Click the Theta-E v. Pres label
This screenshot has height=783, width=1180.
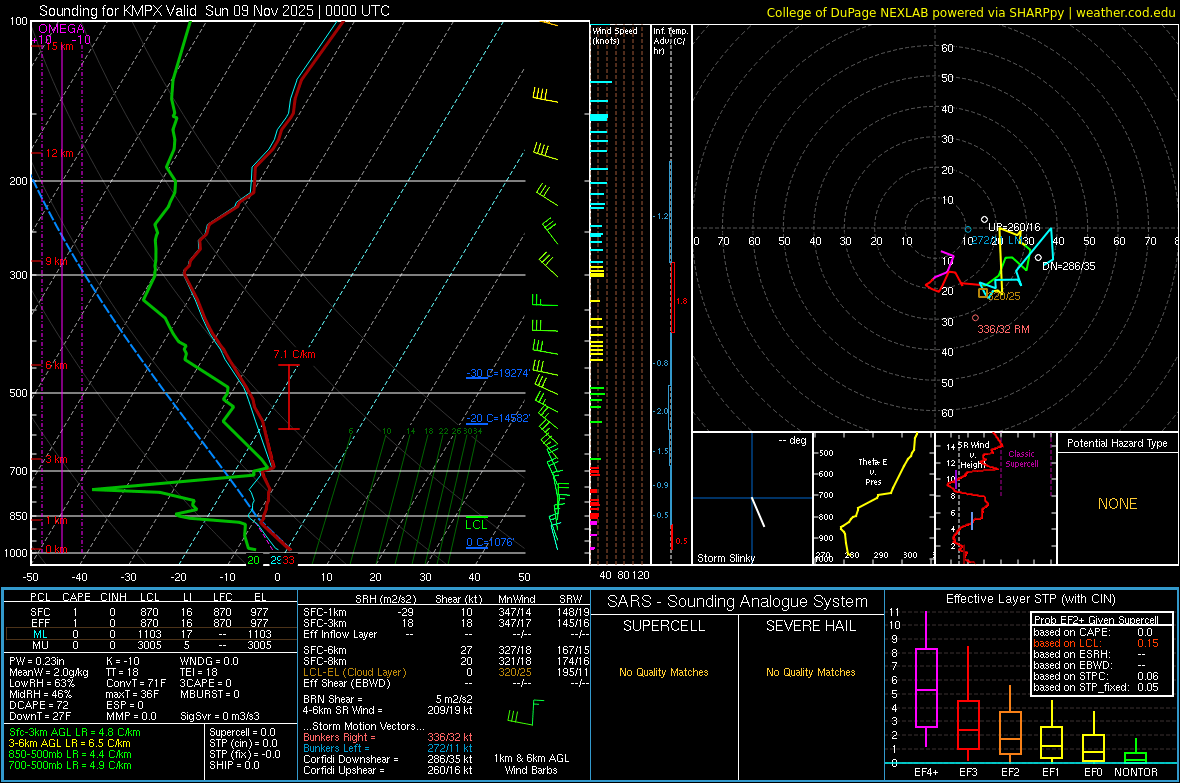(x=873, y=472)
